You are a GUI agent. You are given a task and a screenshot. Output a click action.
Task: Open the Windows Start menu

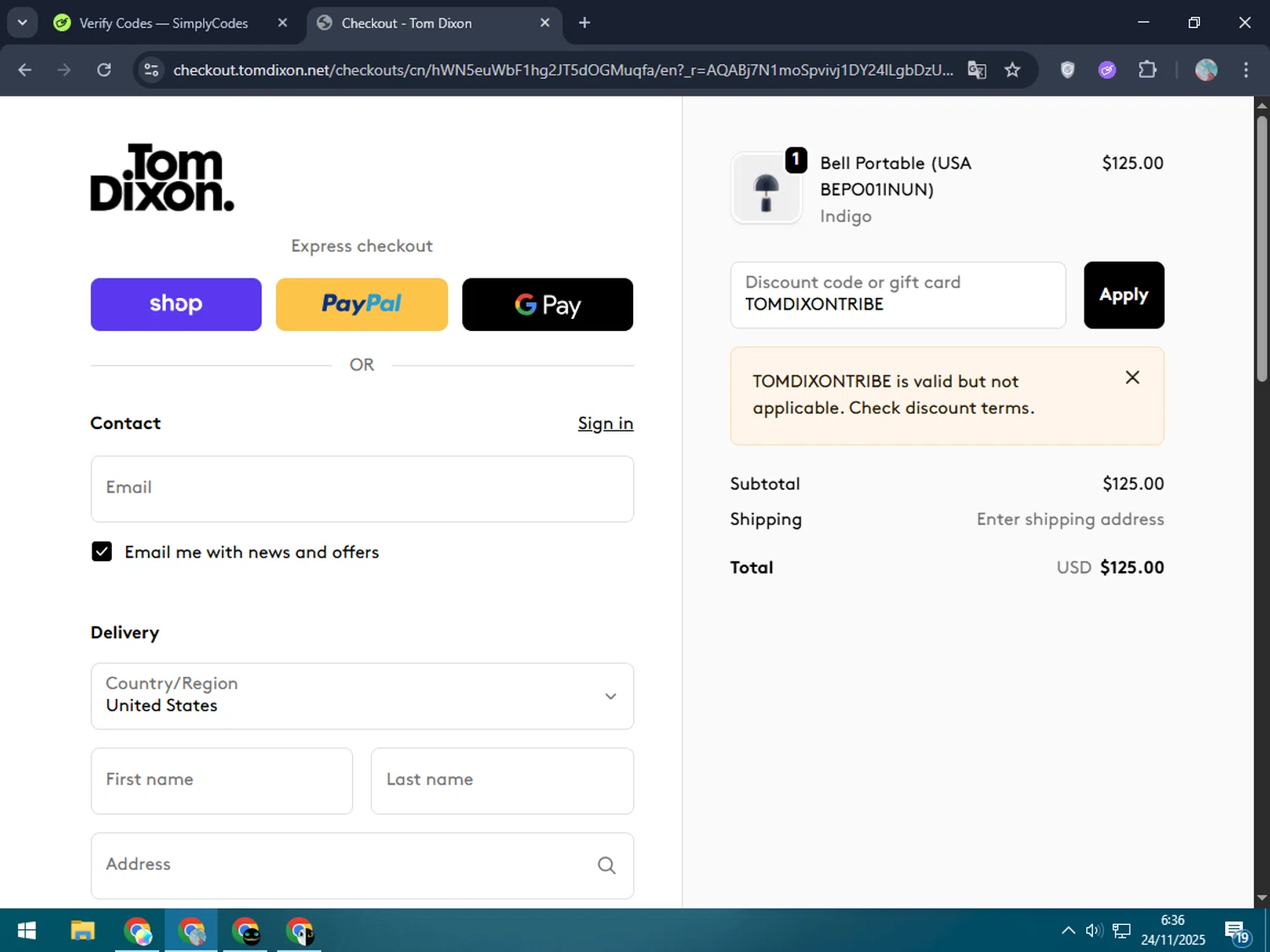coord(26,931)
